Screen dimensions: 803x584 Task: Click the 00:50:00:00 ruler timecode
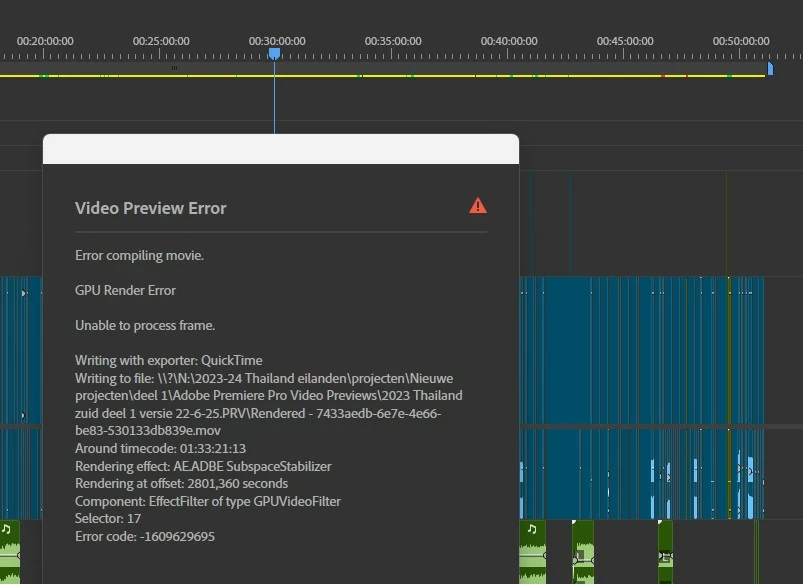[741, 41]
